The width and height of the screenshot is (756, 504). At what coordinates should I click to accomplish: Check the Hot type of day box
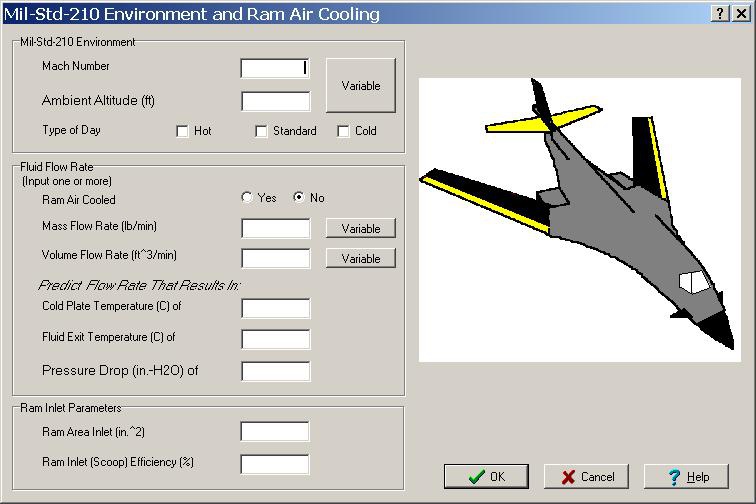182,131
